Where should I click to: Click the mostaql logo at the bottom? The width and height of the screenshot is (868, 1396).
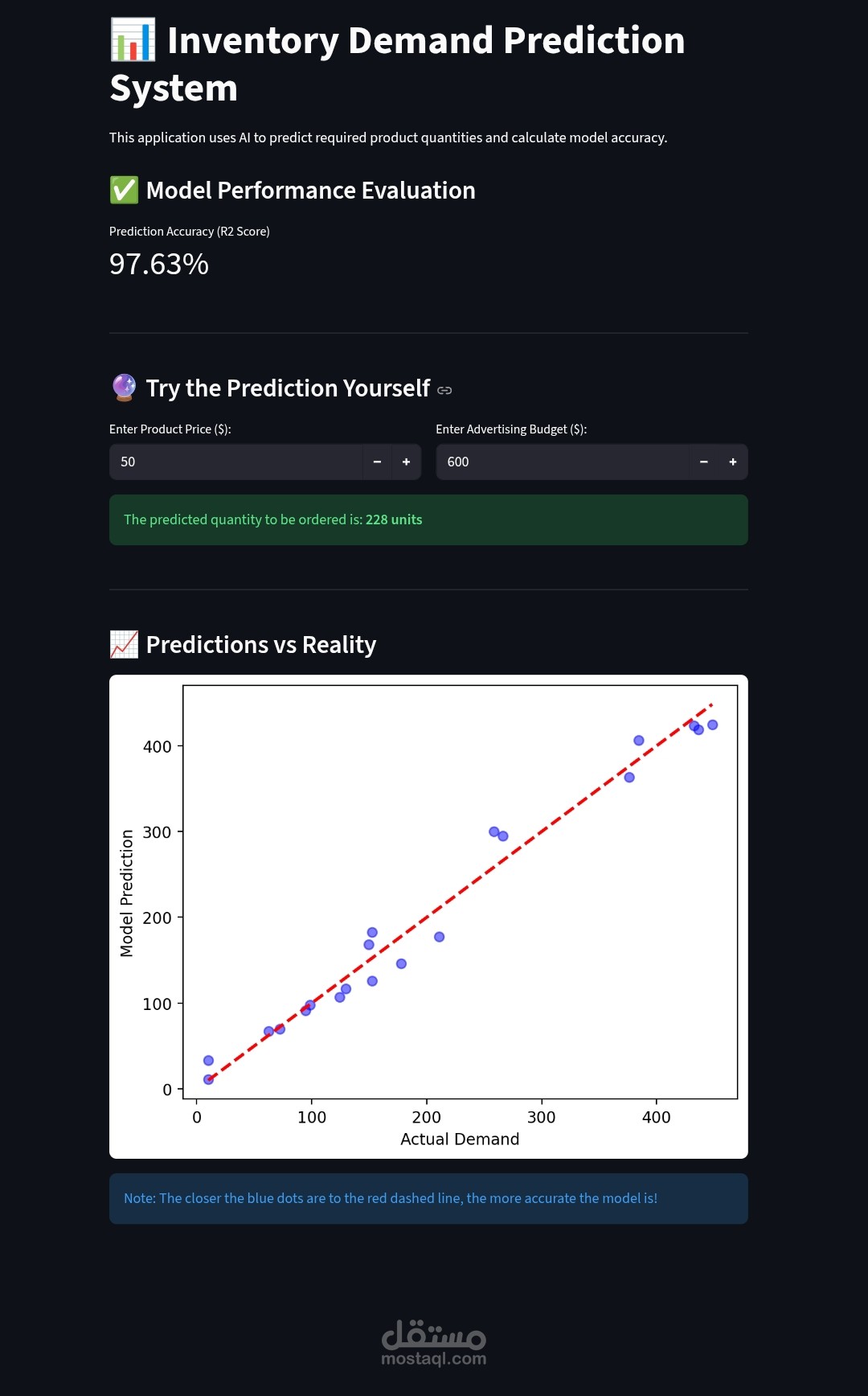[434, 1342]
